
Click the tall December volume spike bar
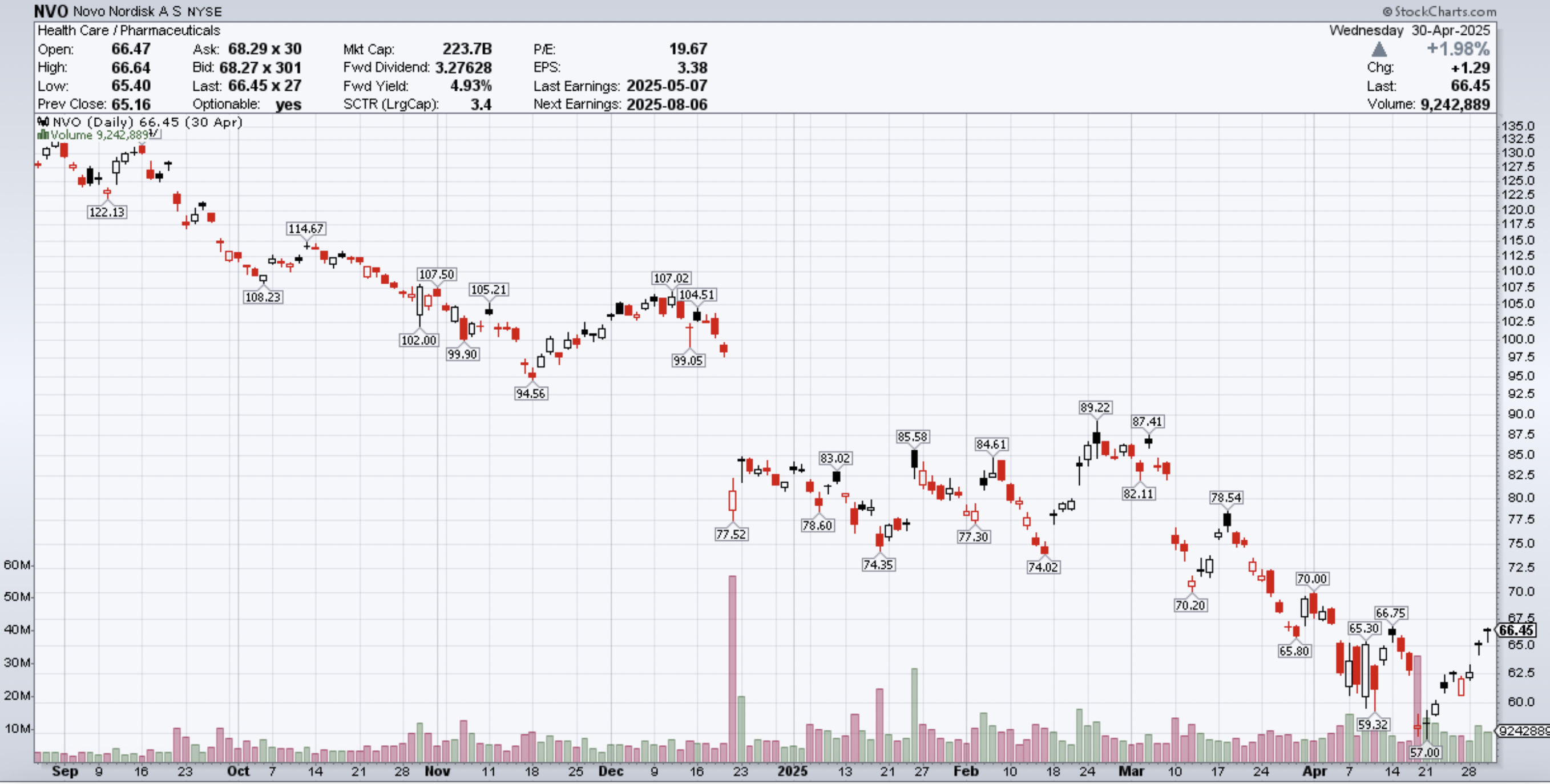pos(732,669)
